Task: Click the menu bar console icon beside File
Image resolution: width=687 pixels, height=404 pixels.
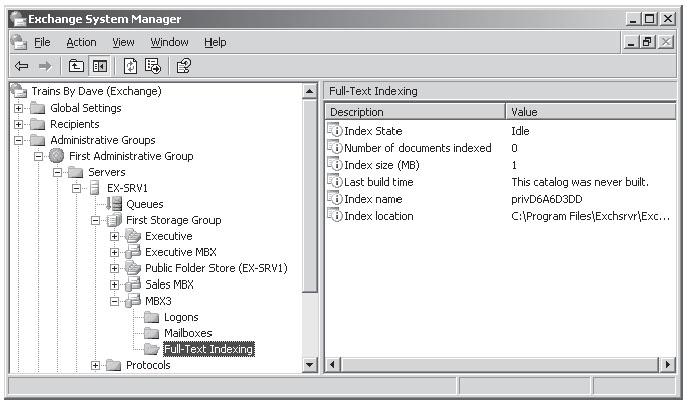Action: pos(19,42)
